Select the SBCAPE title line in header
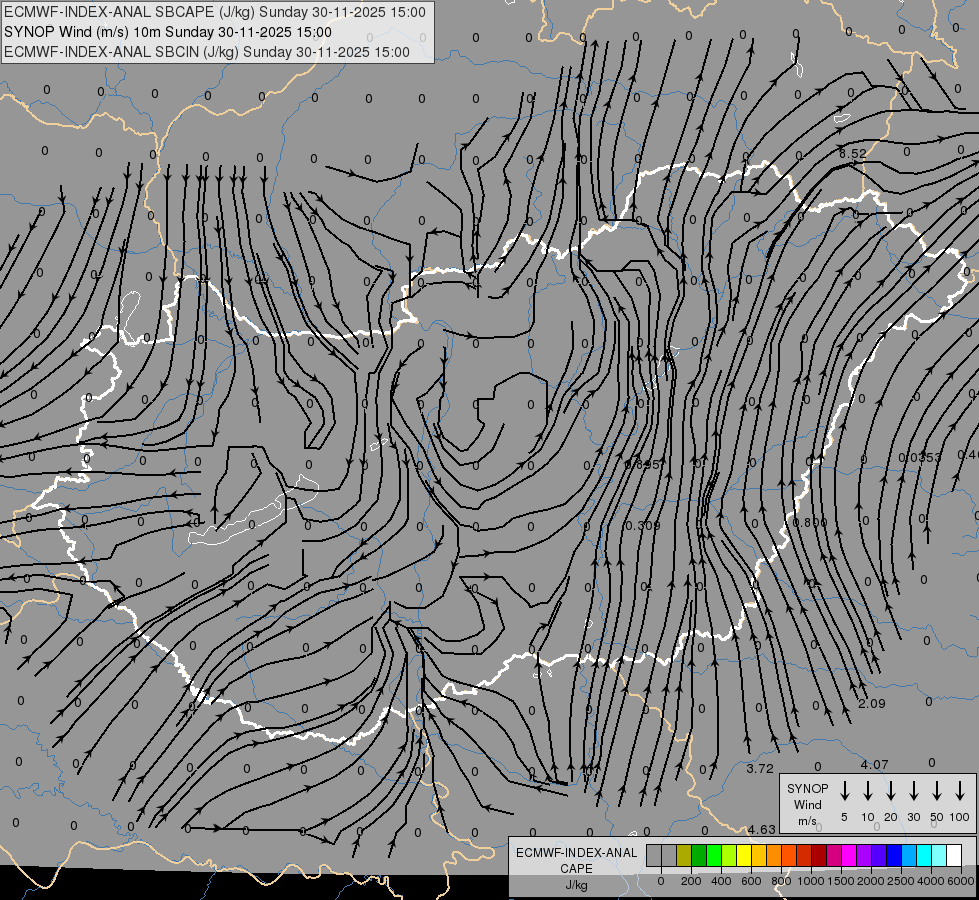Screen dimensions: 979x900 [215, 12]
